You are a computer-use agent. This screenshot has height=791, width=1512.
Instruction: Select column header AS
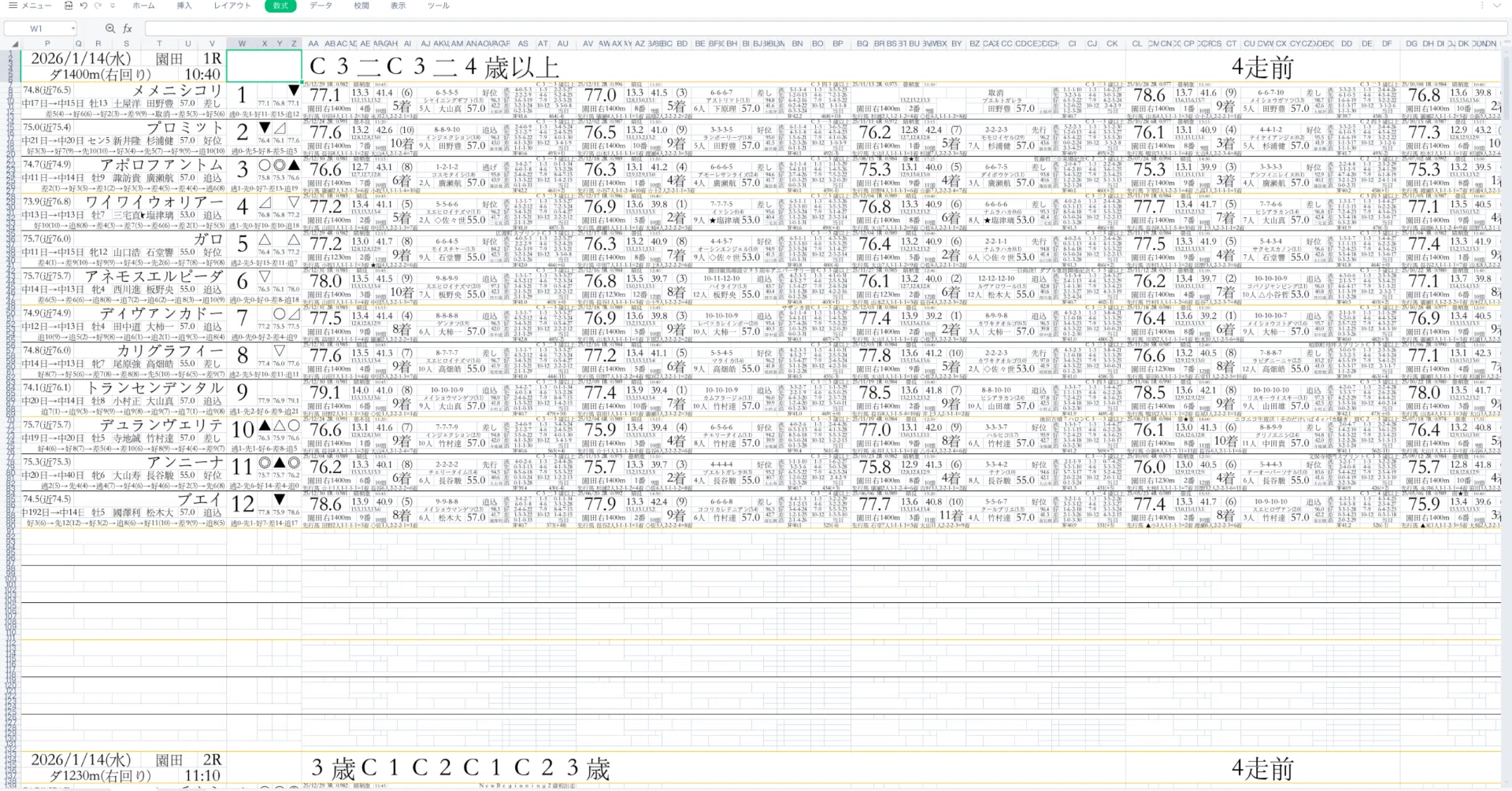[x=523, y=44]
